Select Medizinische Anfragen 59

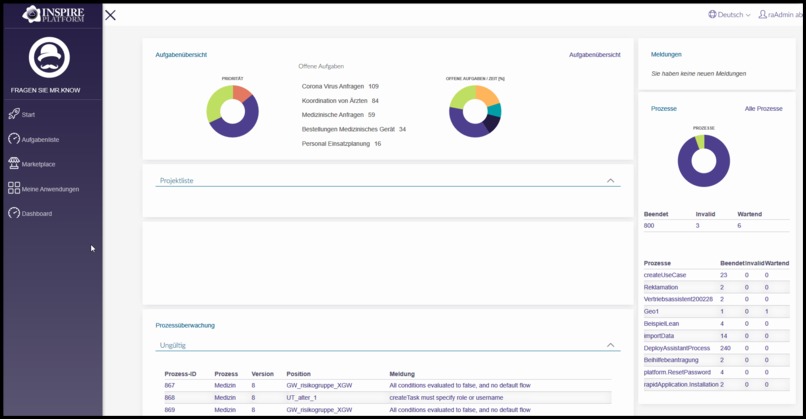tap(338, 115)
